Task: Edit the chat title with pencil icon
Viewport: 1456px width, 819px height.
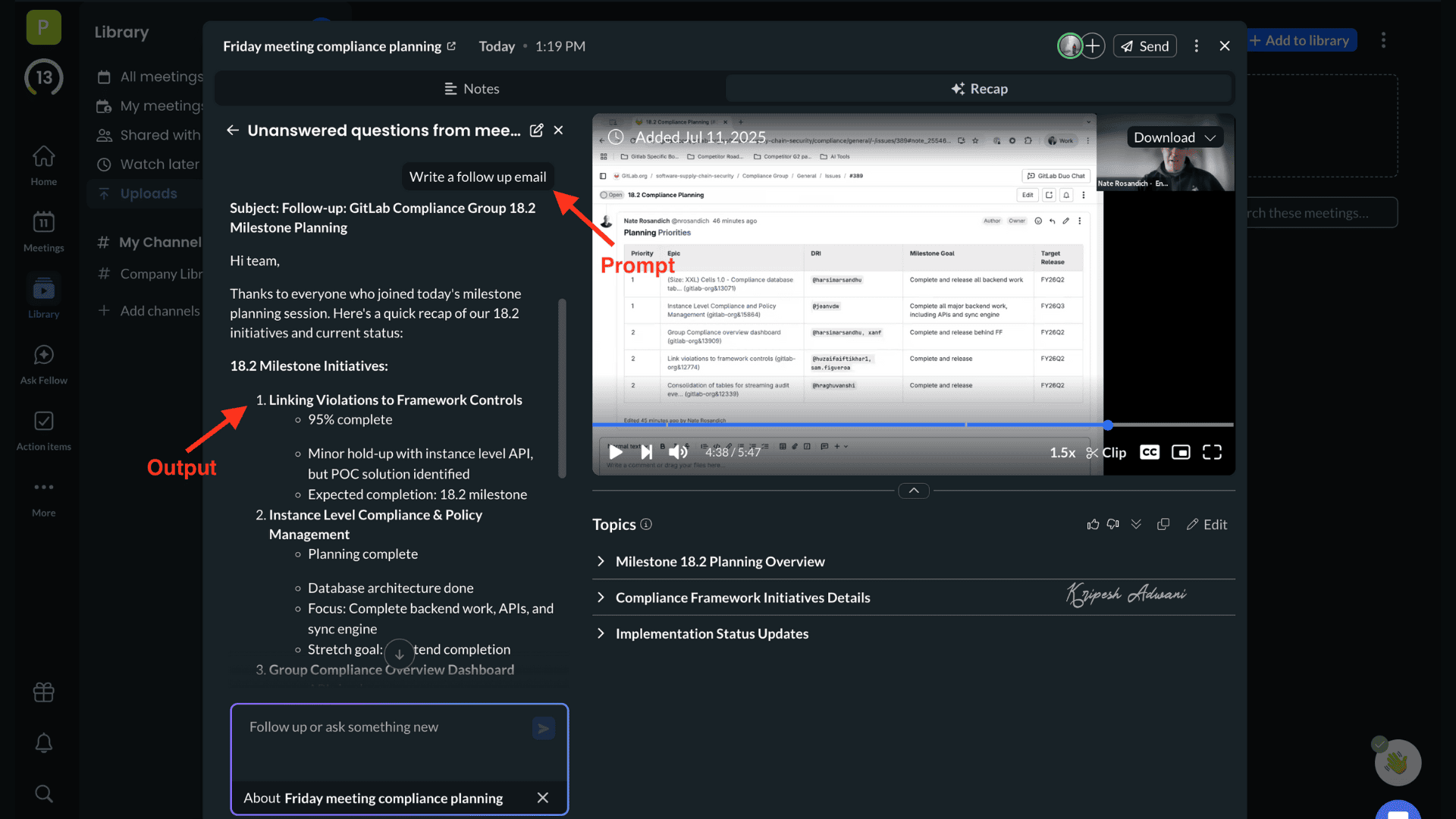Action: click(536, 130)
